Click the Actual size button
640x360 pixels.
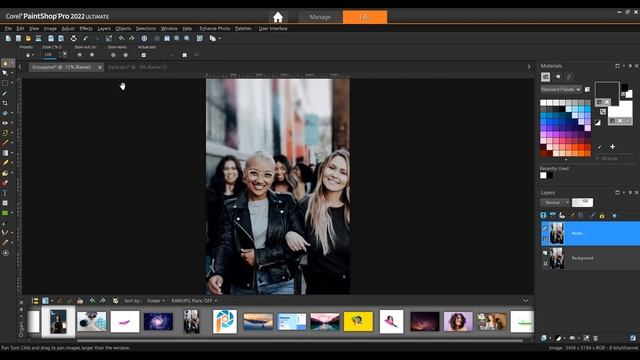pos(144,55)
